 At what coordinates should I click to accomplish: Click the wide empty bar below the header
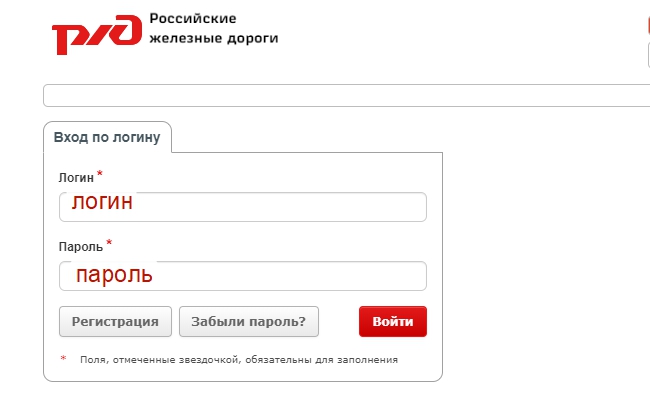point(345,96)
